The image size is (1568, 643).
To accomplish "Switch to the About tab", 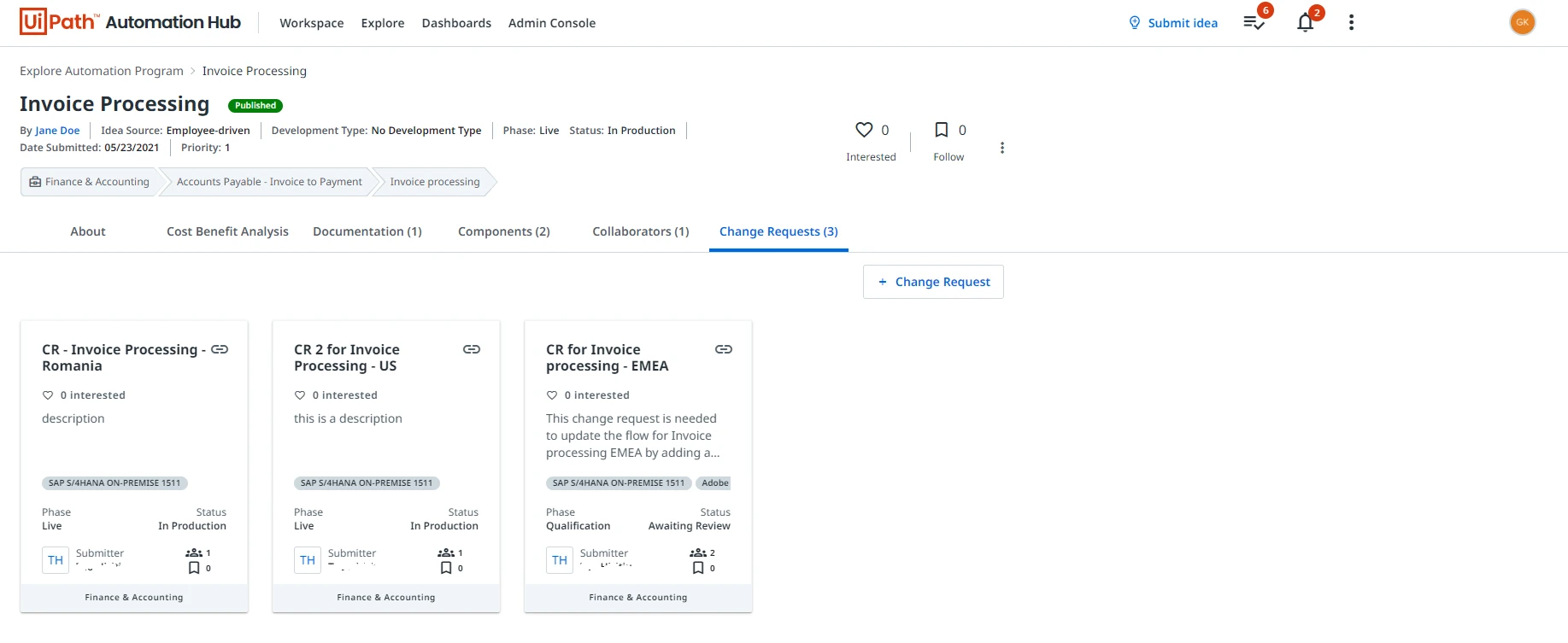I will (x=88, y=231).
